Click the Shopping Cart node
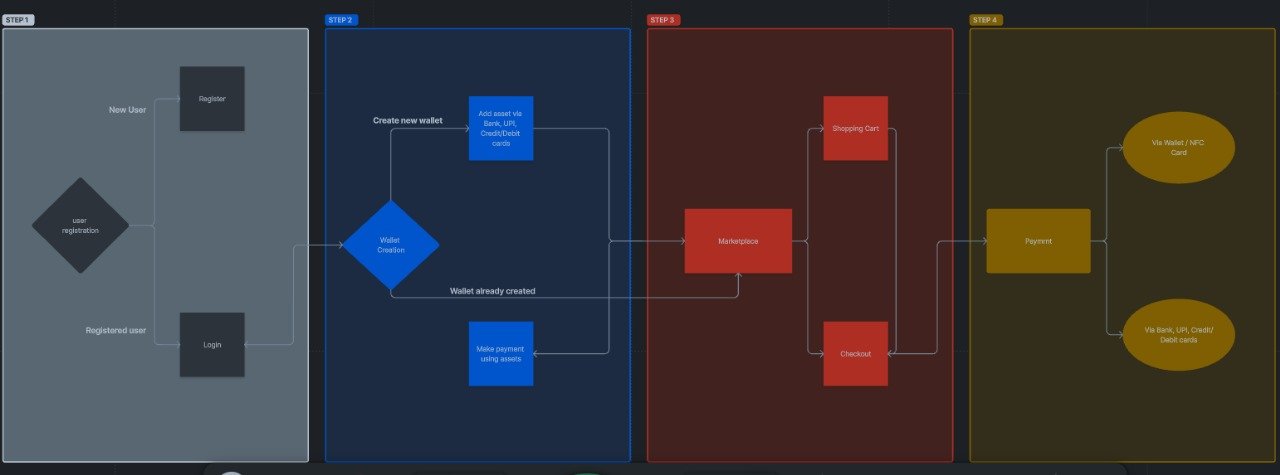 tap(855, 128)
